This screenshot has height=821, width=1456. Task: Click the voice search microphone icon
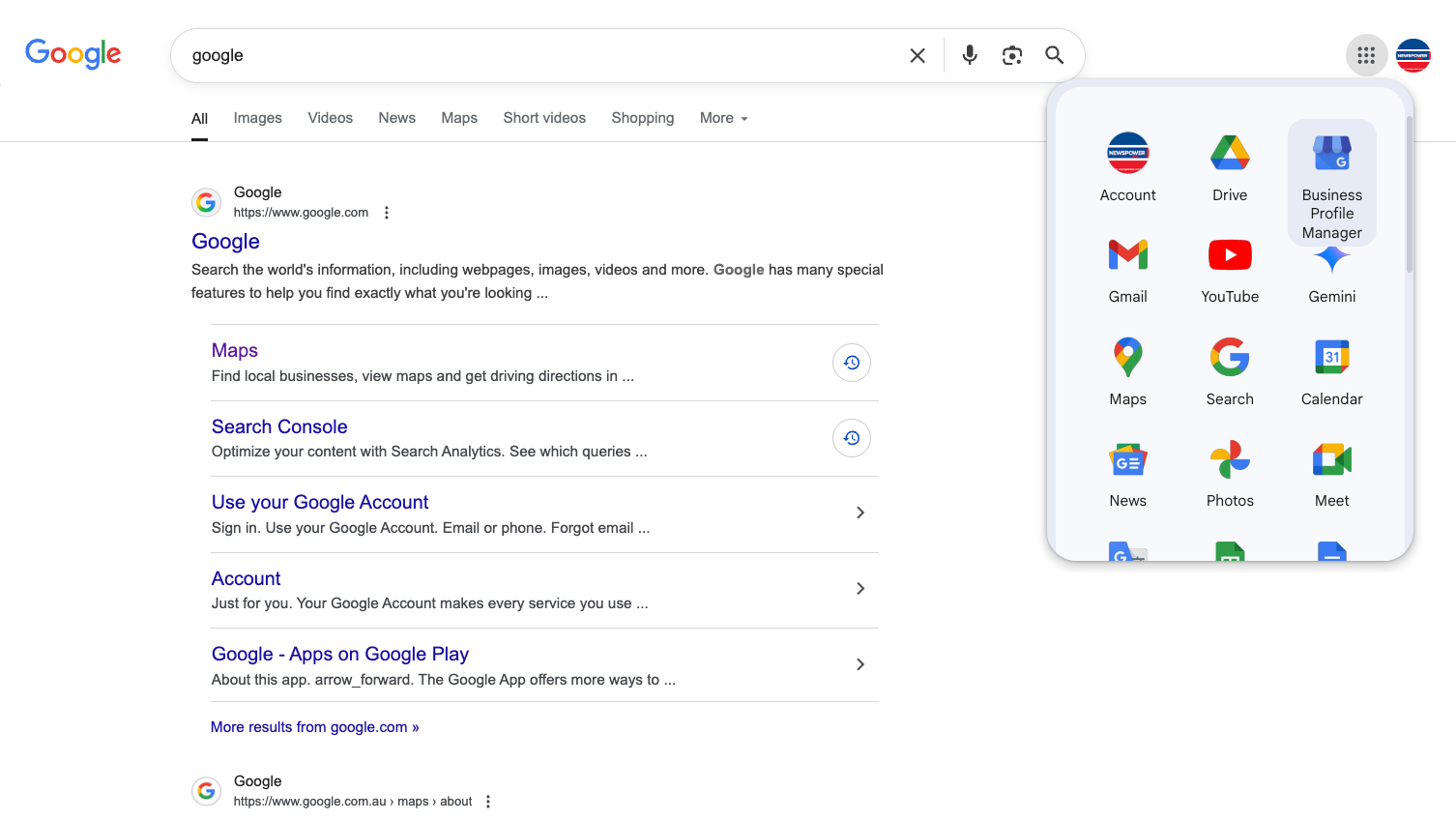(x=970, y=55)
